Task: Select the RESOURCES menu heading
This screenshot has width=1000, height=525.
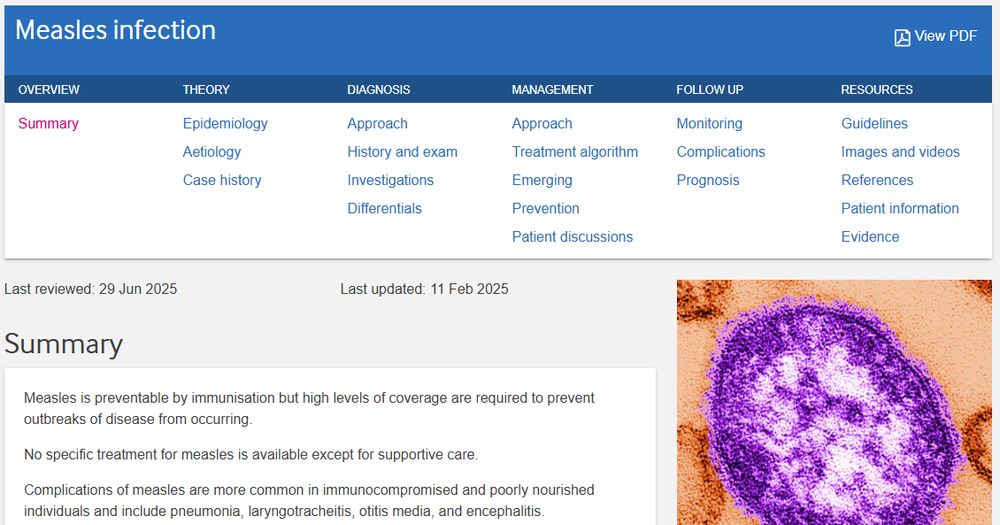Action: click(x=876, y=90)
